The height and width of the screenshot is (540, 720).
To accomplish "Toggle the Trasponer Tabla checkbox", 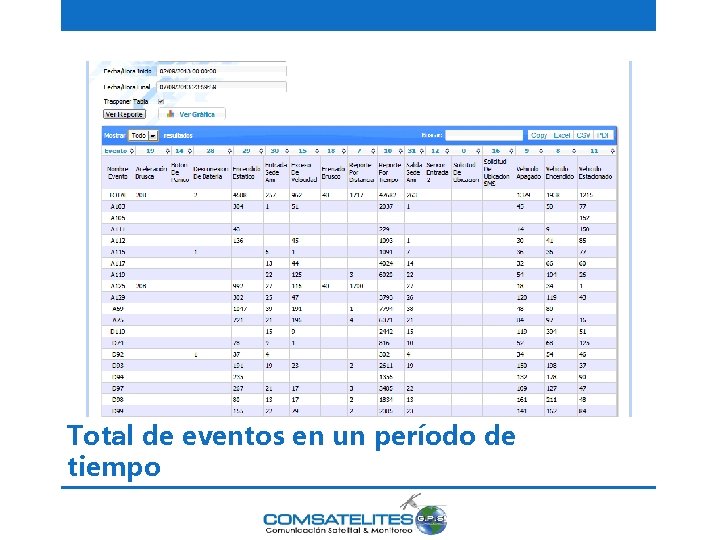I will [161, 101].
